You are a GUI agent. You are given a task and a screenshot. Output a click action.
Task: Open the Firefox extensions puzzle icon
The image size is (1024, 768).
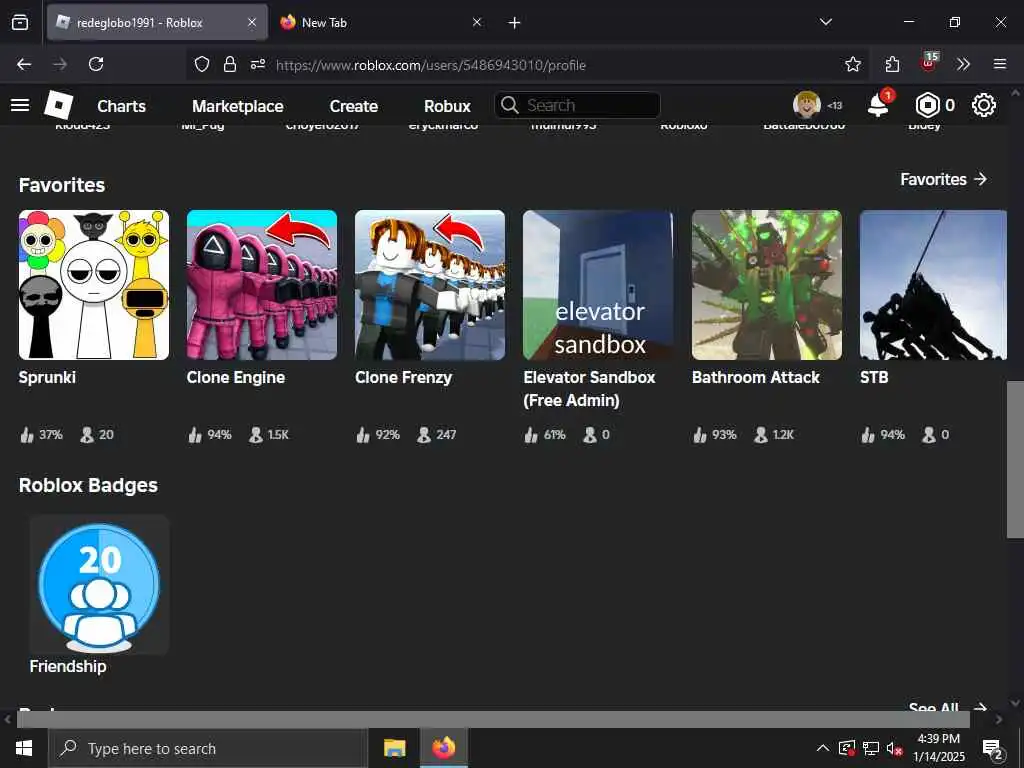click(892, 64)
